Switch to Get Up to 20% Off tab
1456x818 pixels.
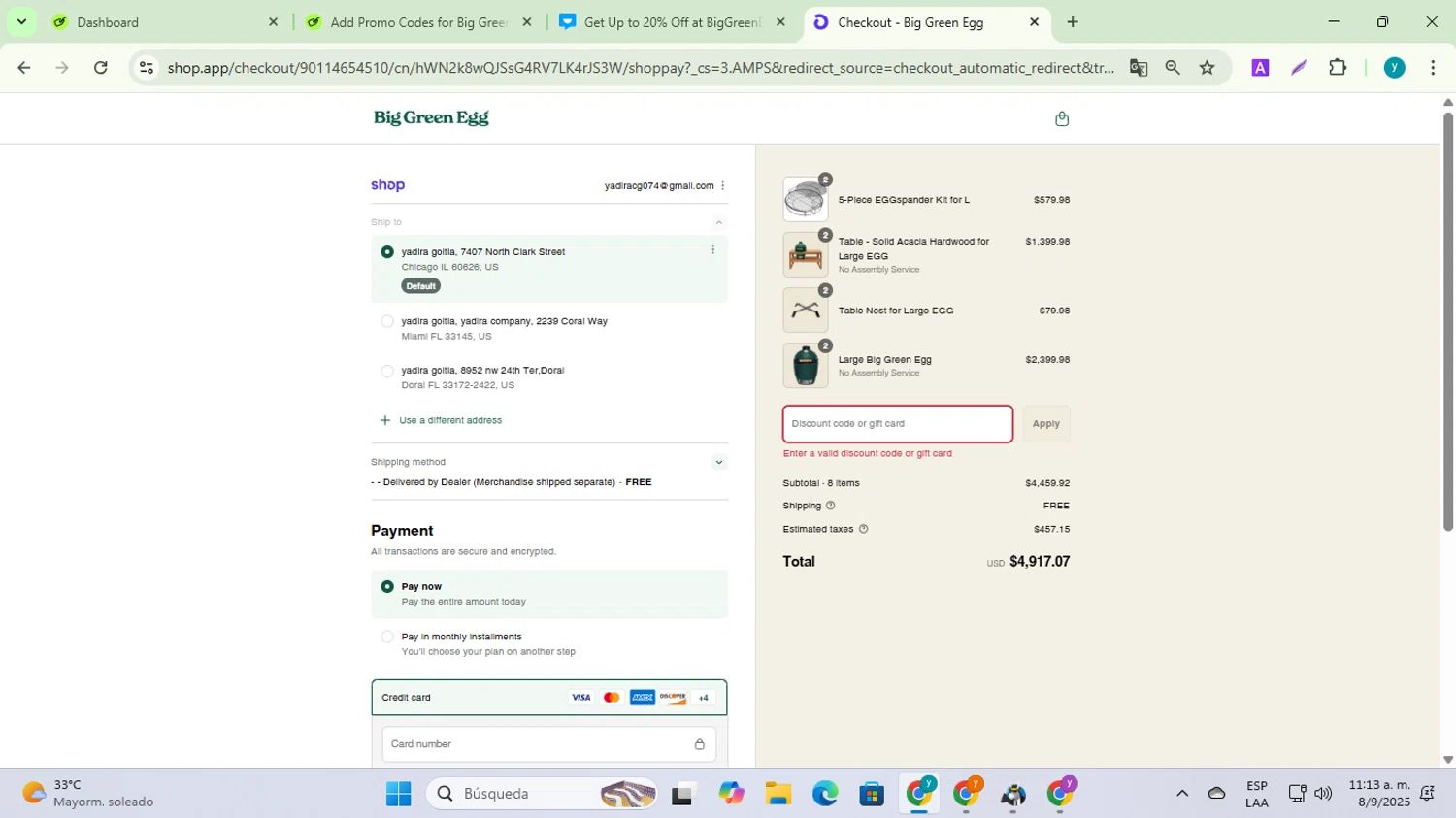[673, 21]
